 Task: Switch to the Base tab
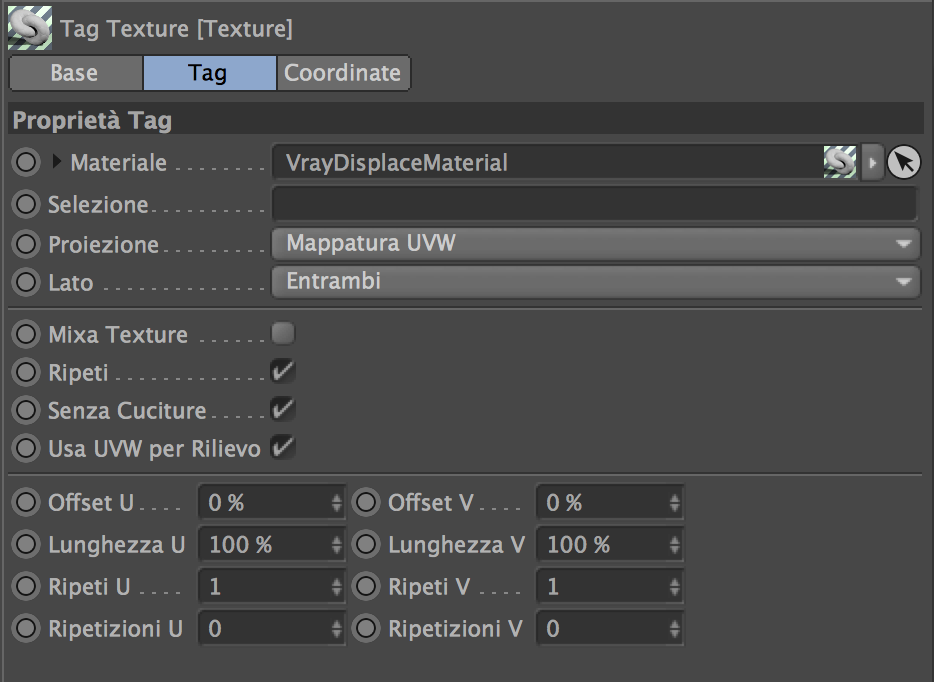coord(75,73)
